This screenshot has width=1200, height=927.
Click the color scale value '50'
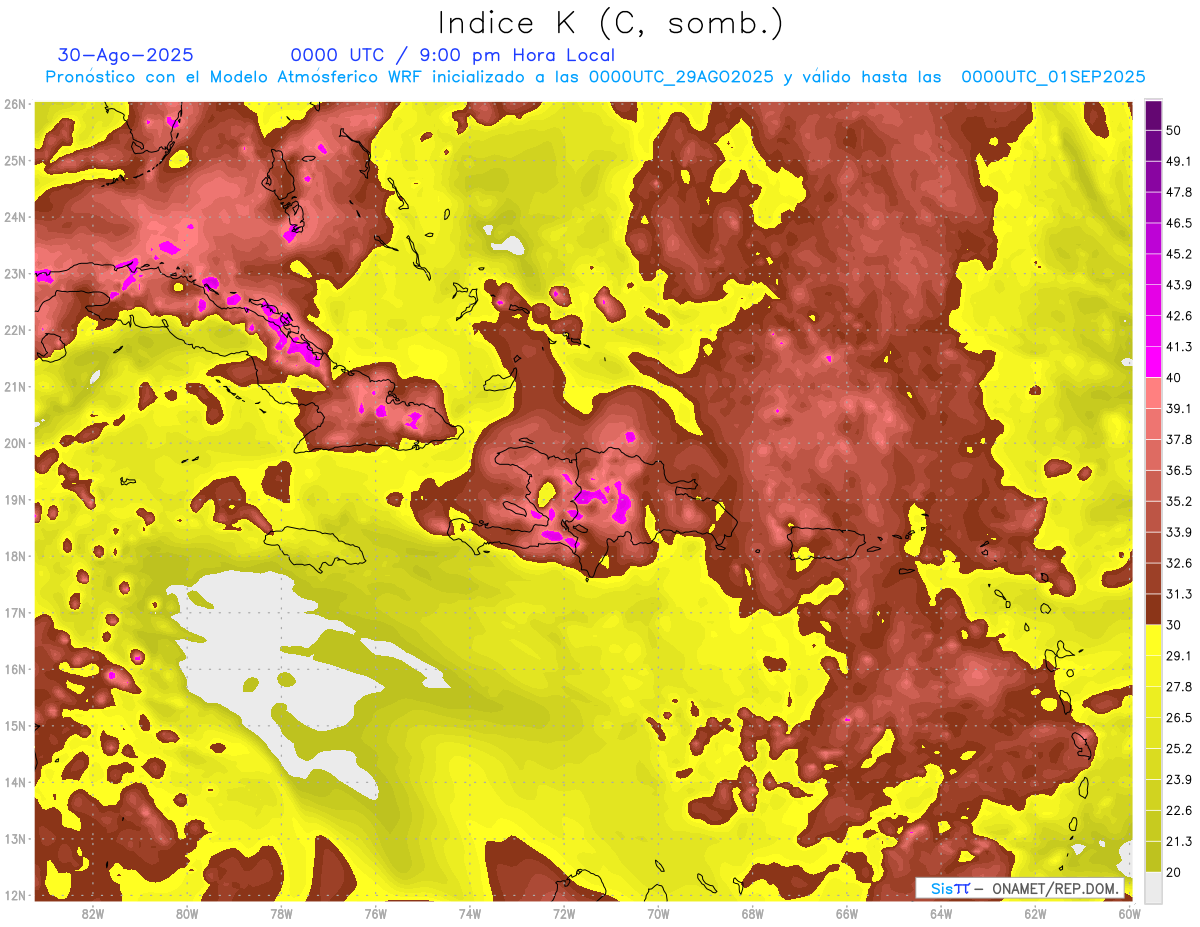click(1174, 131)
